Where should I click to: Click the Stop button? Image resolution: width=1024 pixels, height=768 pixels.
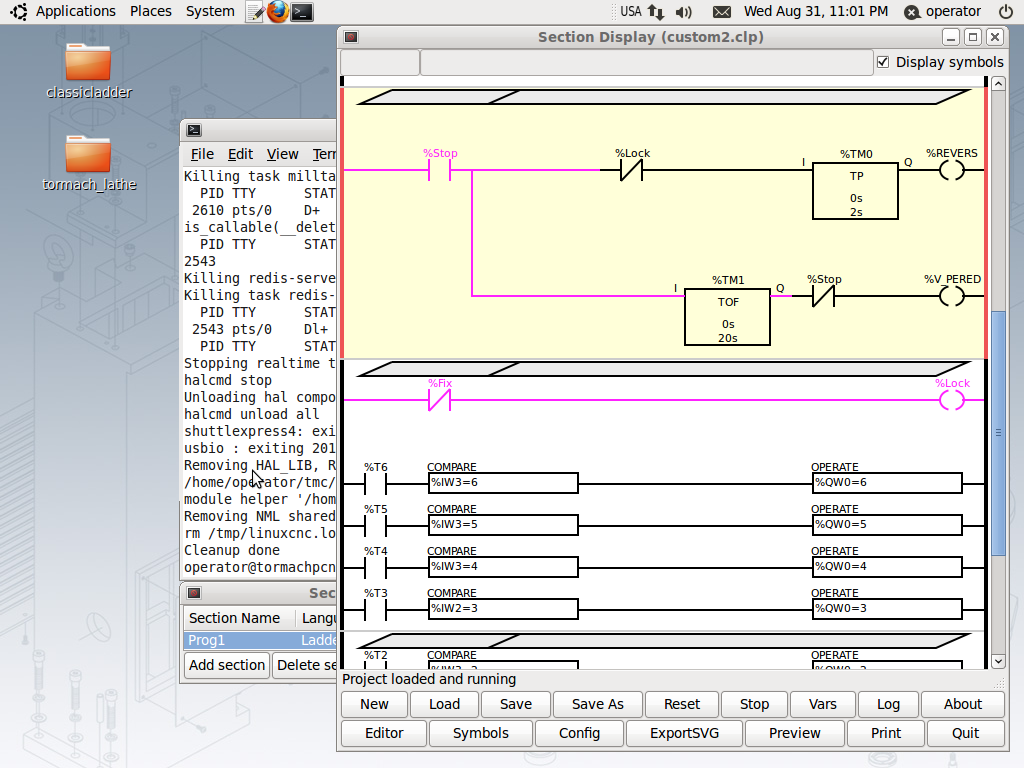click(754, 704)
